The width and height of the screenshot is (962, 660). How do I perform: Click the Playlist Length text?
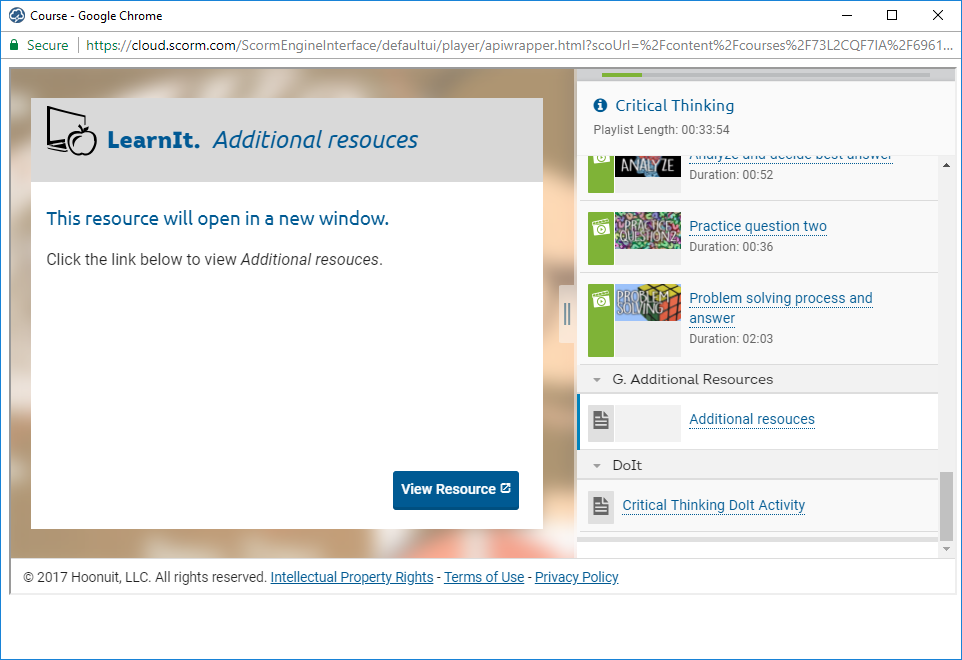coord(661,130)
